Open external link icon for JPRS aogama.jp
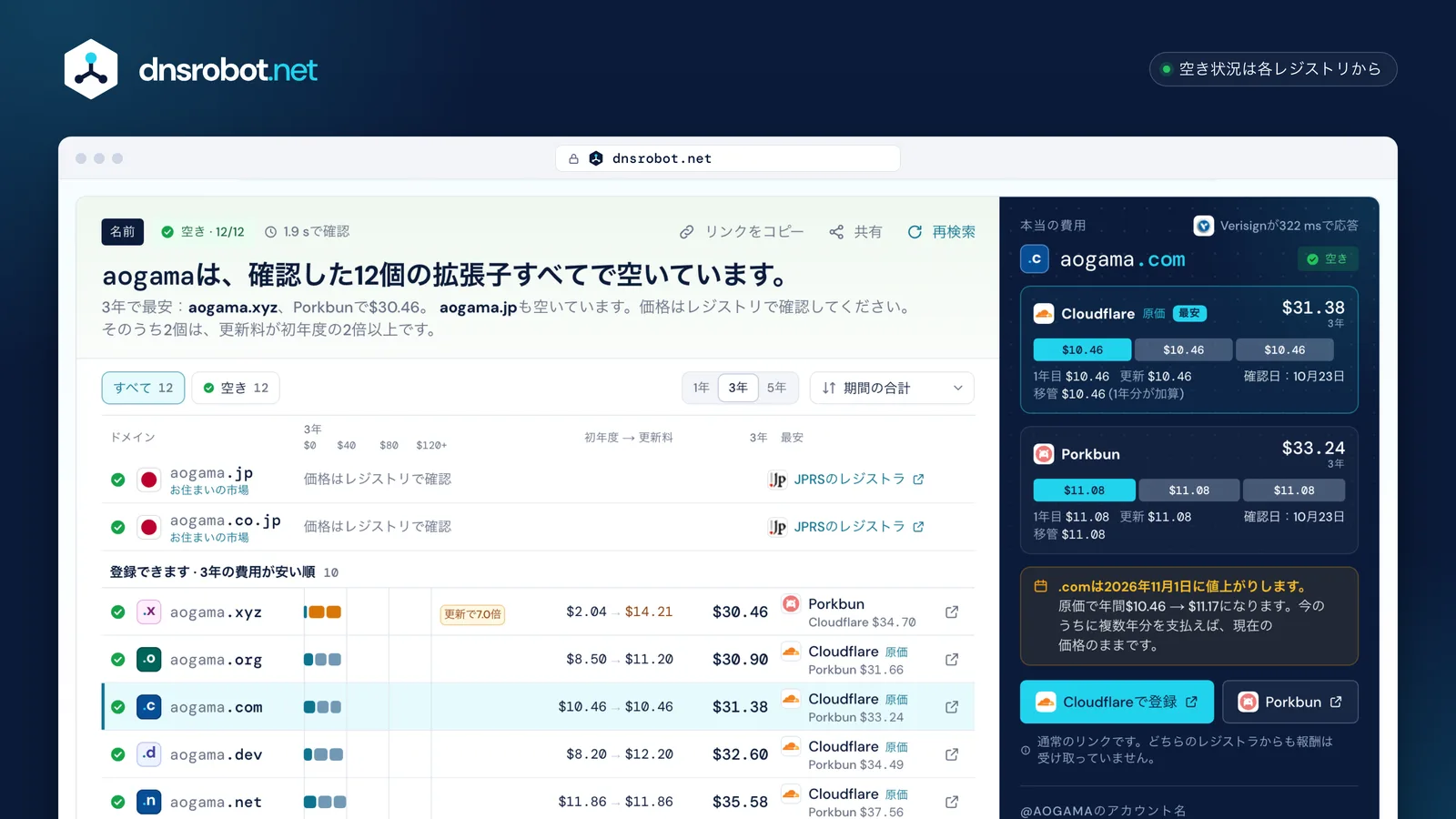1456x819 pixels. point(918,479)
